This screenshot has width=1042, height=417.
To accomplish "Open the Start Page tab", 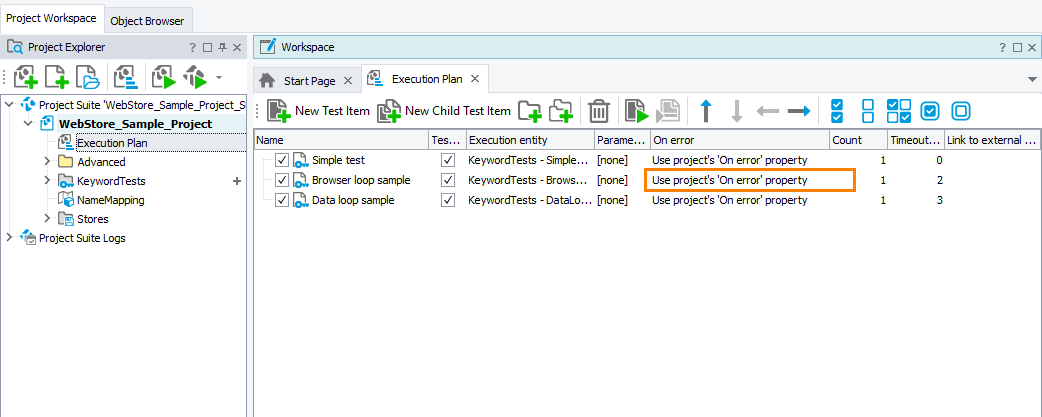I will [x=309, y=80].
